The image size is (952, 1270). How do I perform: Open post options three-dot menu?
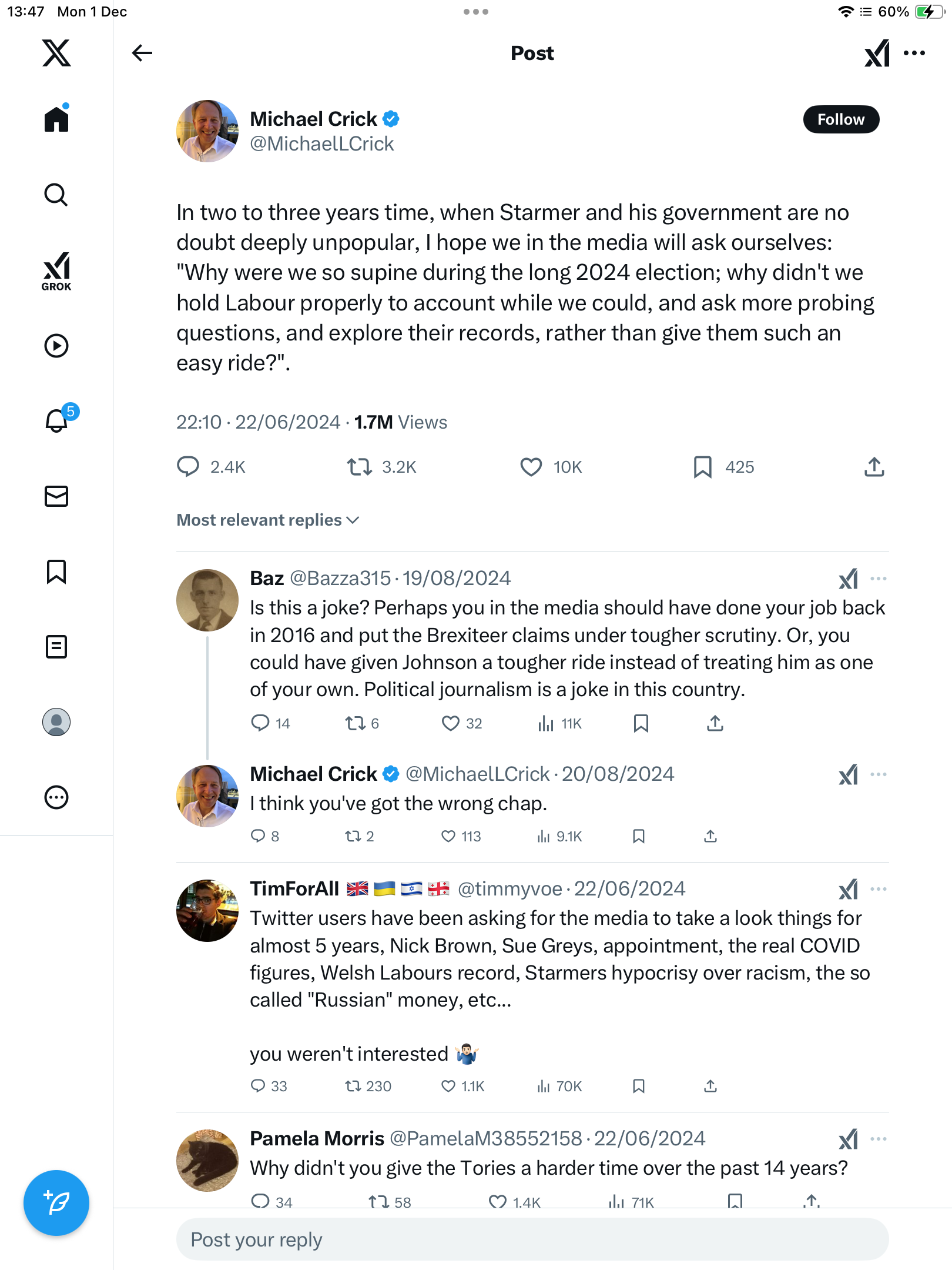tap(914, 53)
